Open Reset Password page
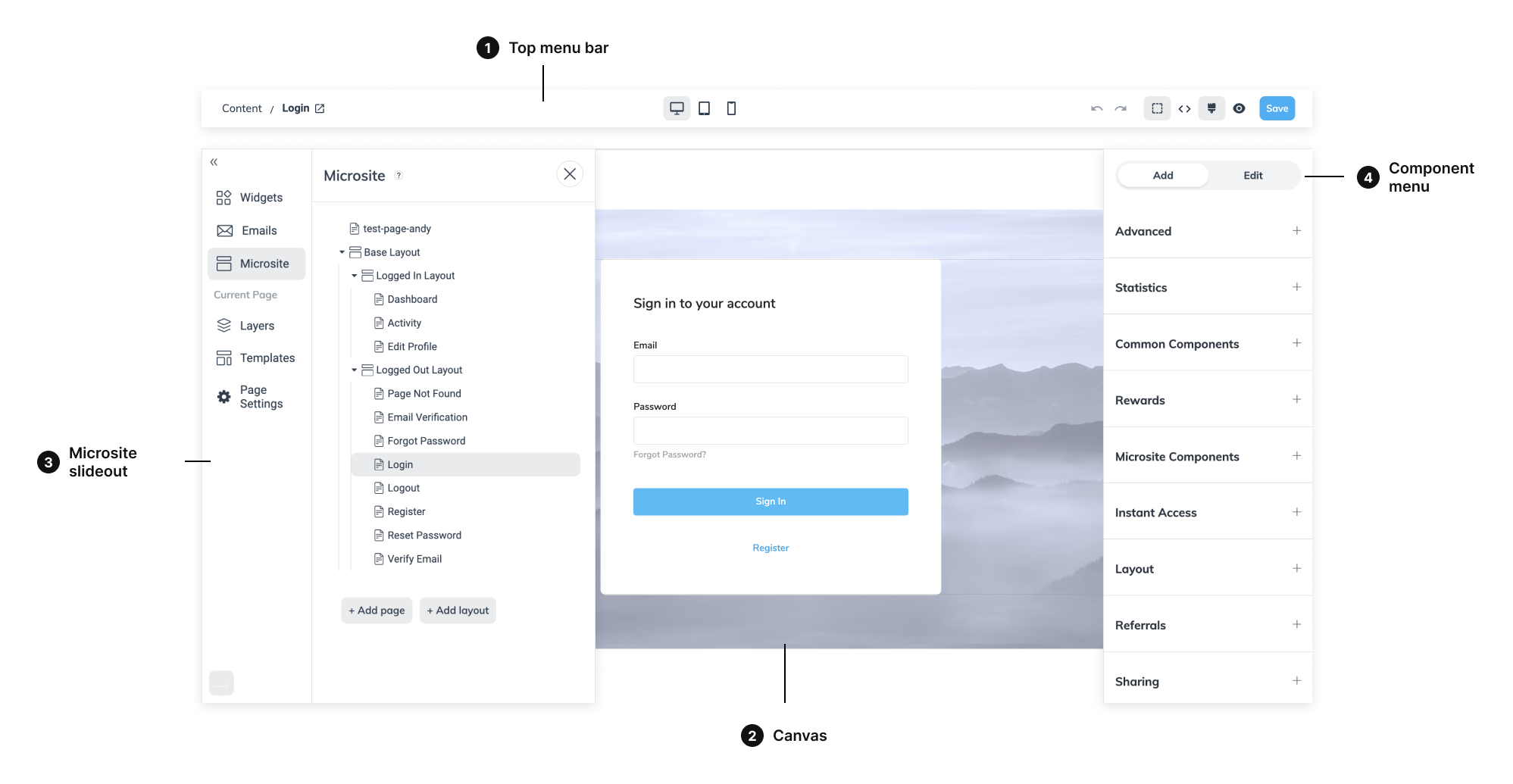 click(417, 535)
